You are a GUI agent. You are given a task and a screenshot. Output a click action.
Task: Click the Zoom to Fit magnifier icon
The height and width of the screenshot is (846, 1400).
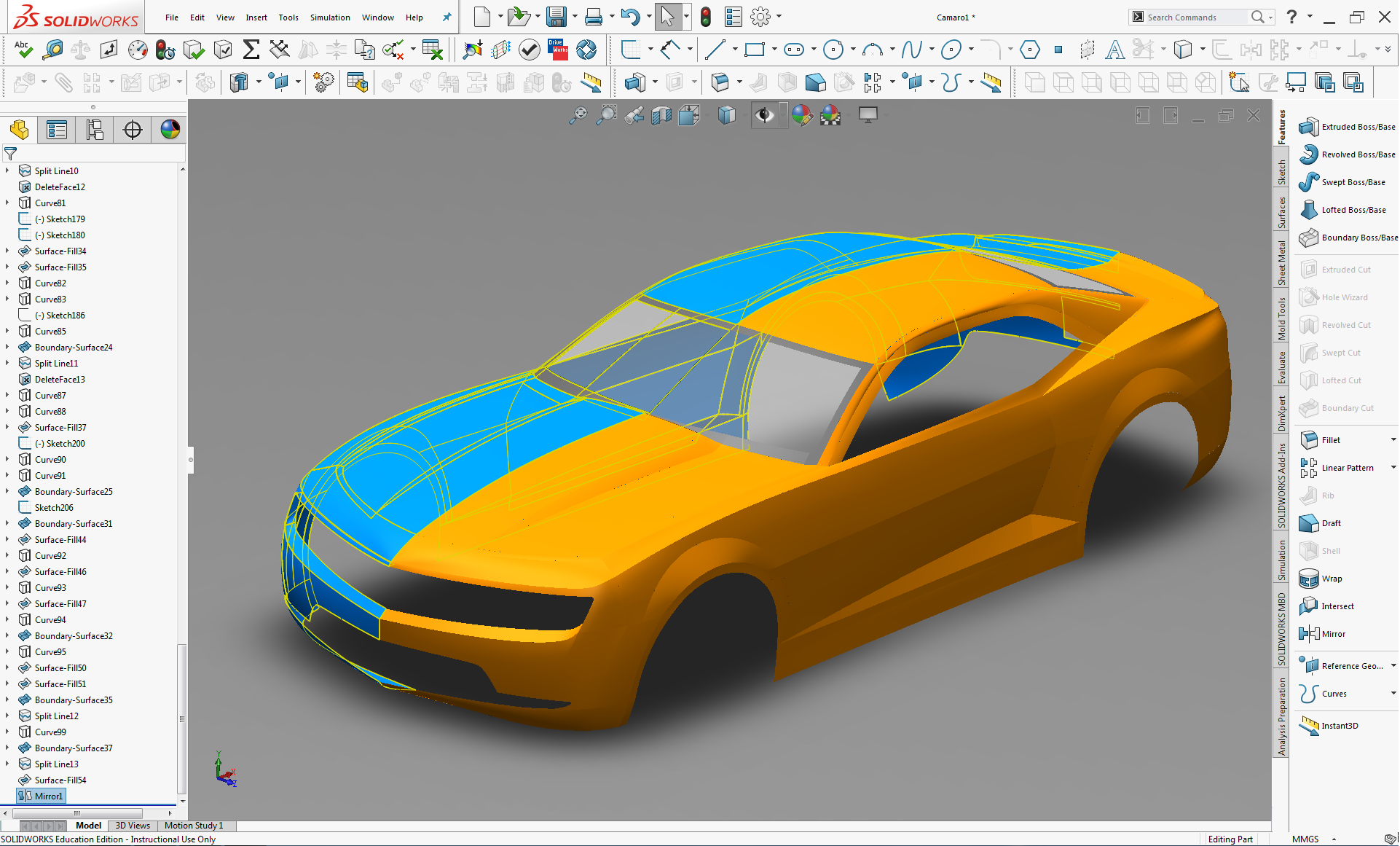pos(578,115)
